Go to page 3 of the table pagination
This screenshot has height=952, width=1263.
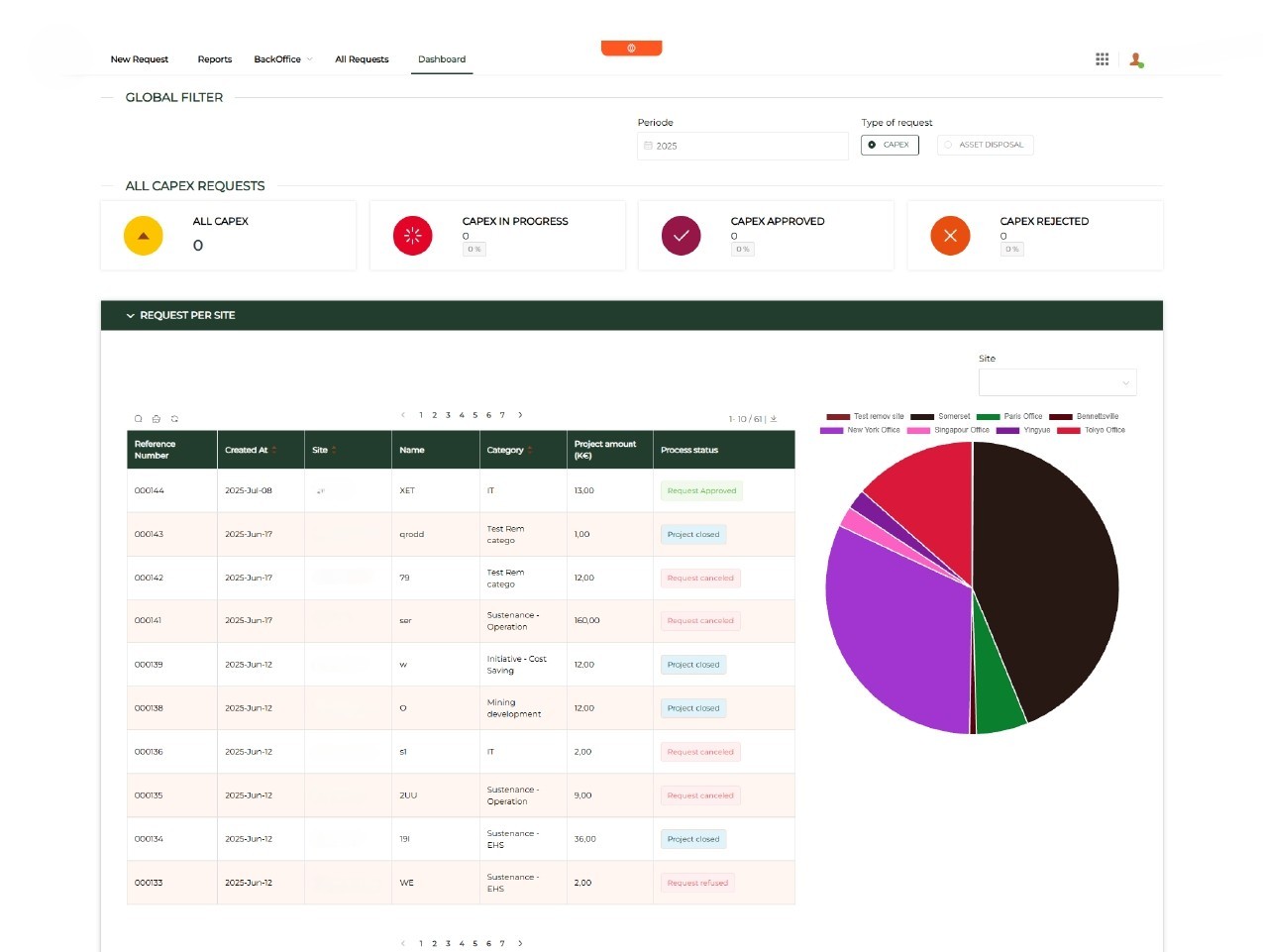coord(448,415)
